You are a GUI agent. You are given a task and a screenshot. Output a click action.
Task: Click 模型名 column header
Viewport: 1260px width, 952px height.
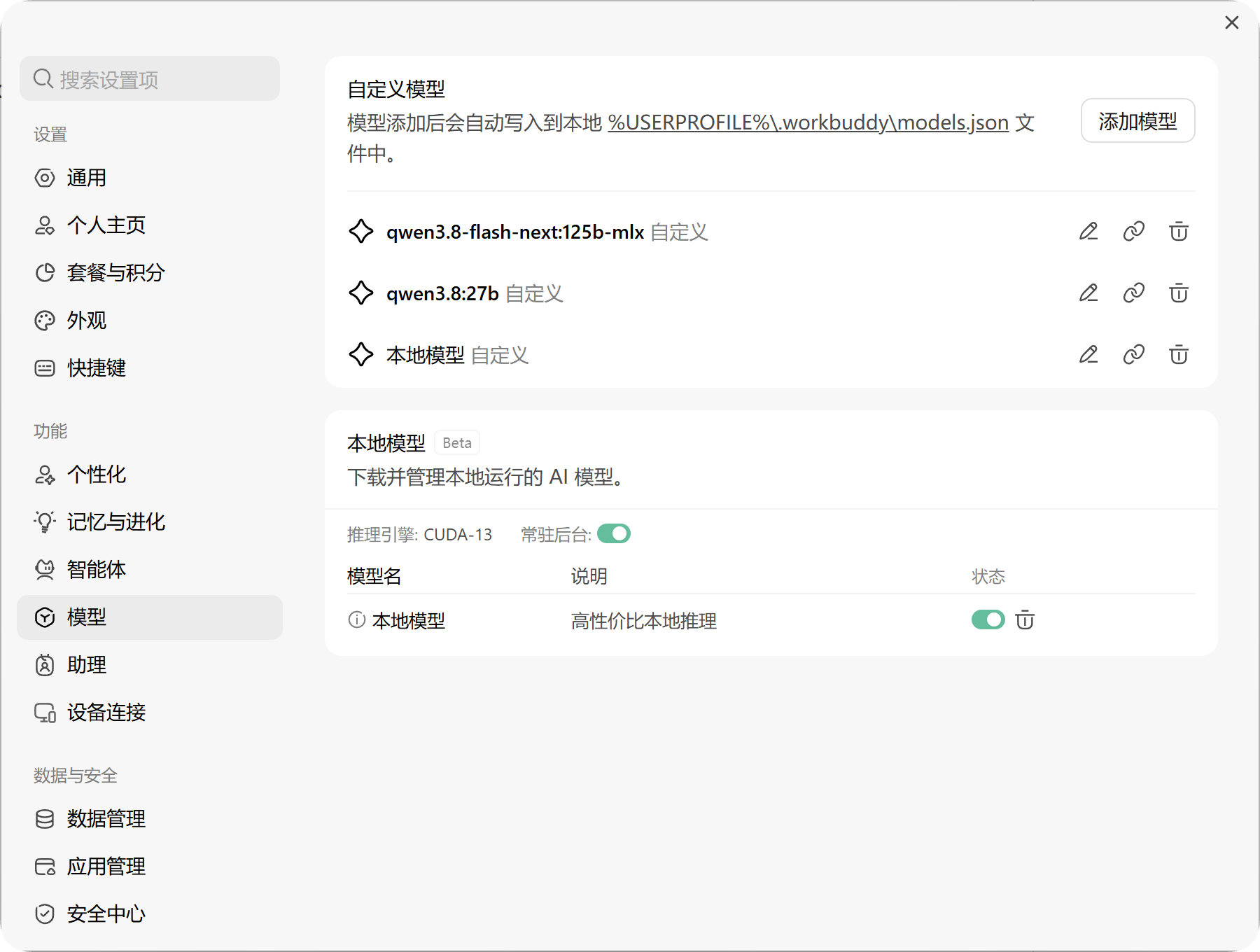(374, 577)
